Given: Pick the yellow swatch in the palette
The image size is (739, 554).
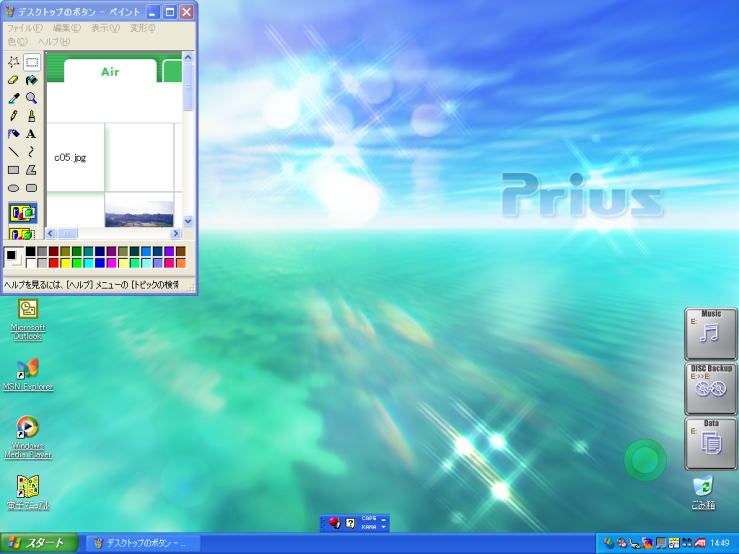Looking at the screenshot, I should 65,263.
